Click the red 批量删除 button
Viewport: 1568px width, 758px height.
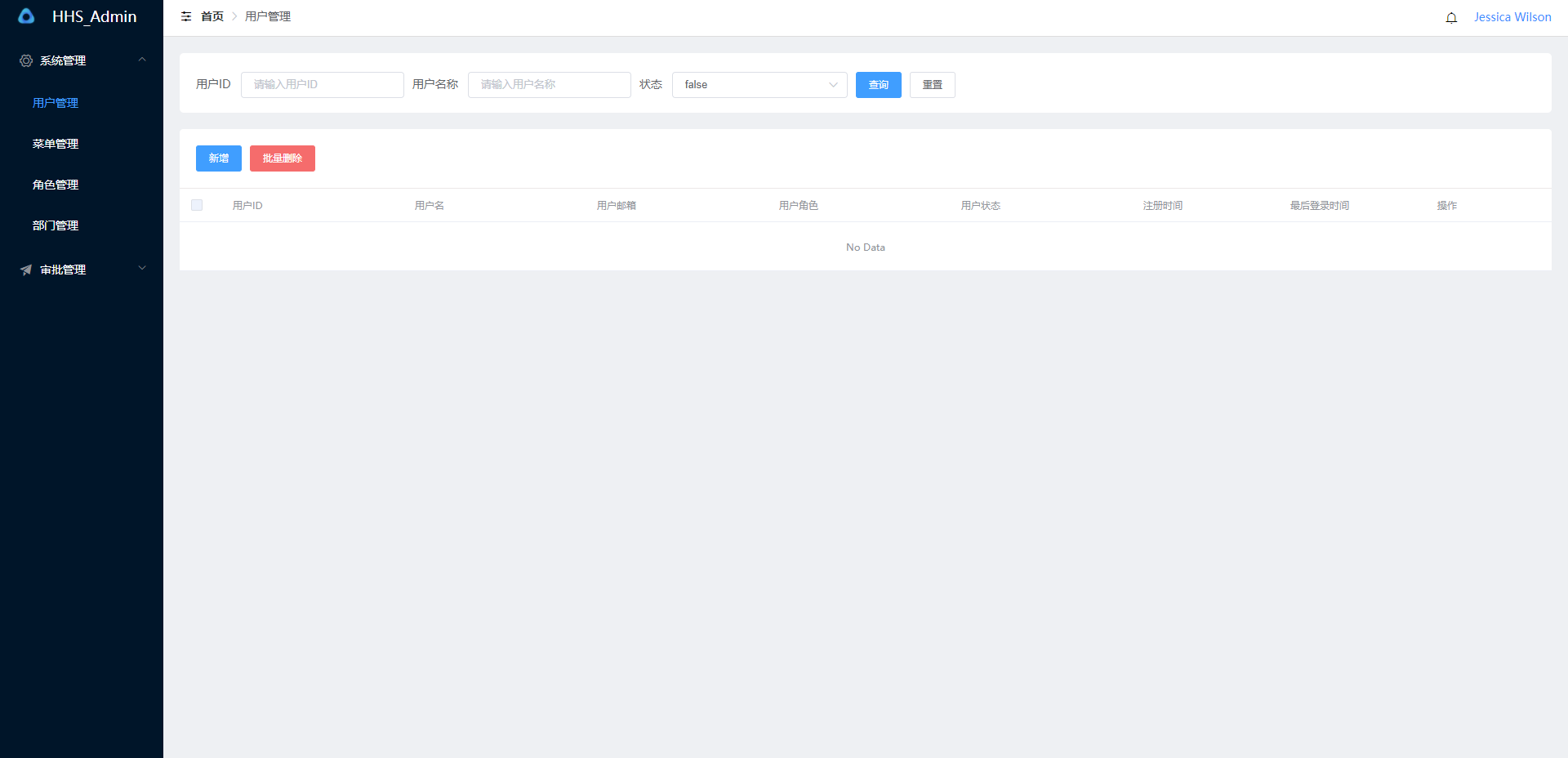(x=283, y=158)
